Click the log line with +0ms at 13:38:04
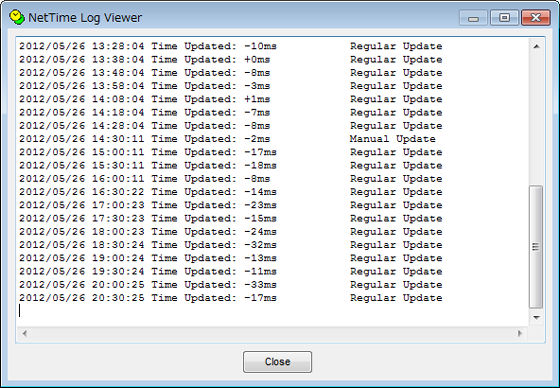 (231, 59)
